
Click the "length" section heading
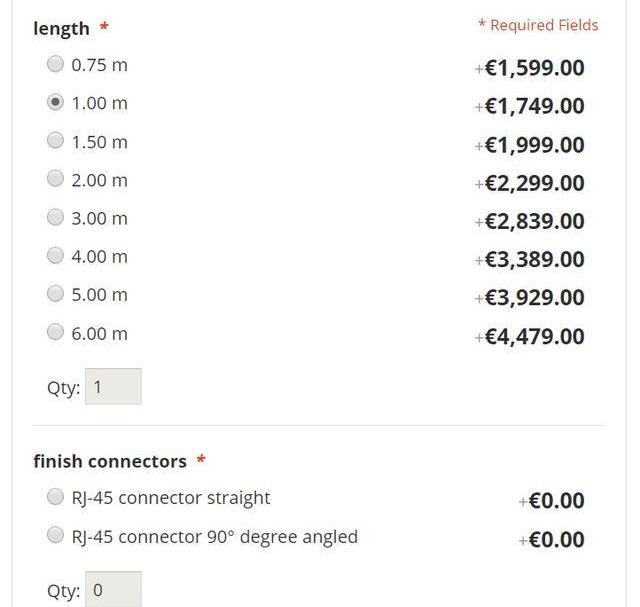point(61,28)
